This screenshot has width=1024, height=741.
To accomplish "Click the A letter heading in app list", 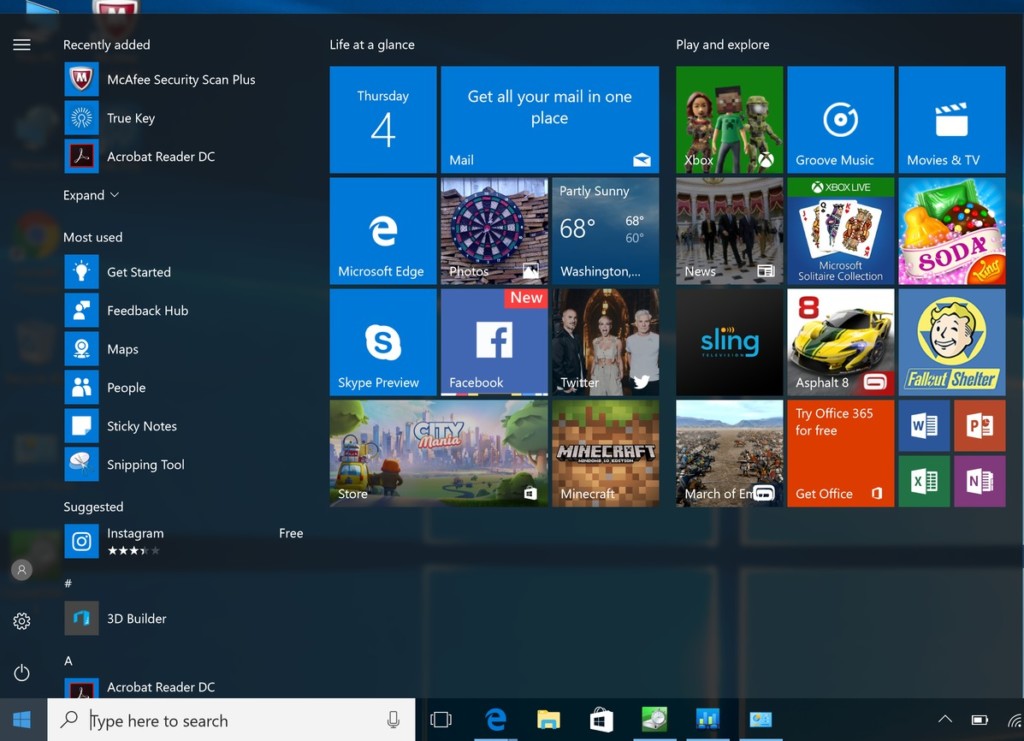I will (x=68, y=661).
